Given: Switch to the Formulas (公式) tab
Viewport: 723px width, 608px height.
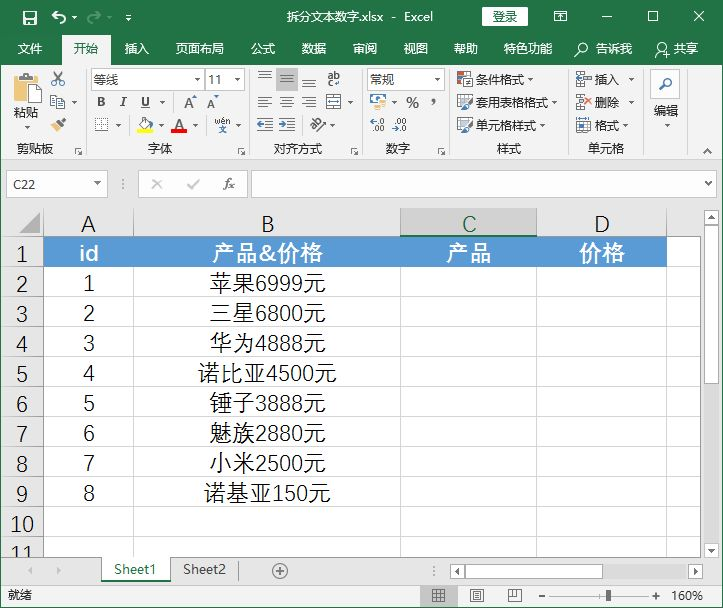Looking at the screenshot, I should pyautogui.click(x=263, y=48).
